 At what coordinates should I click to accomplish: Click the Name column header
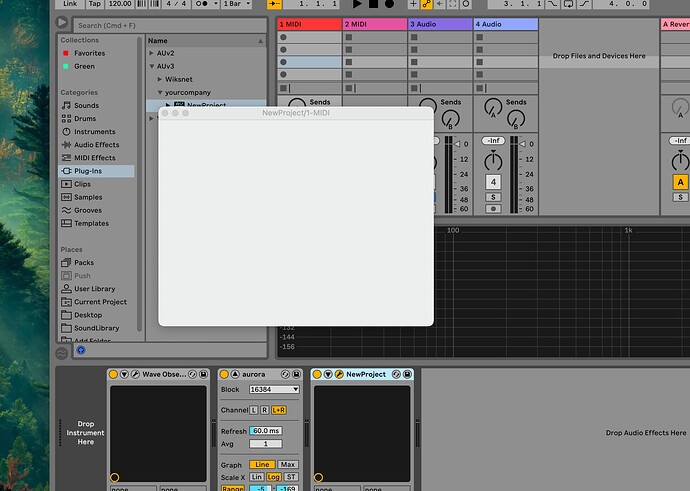[206, 40]
